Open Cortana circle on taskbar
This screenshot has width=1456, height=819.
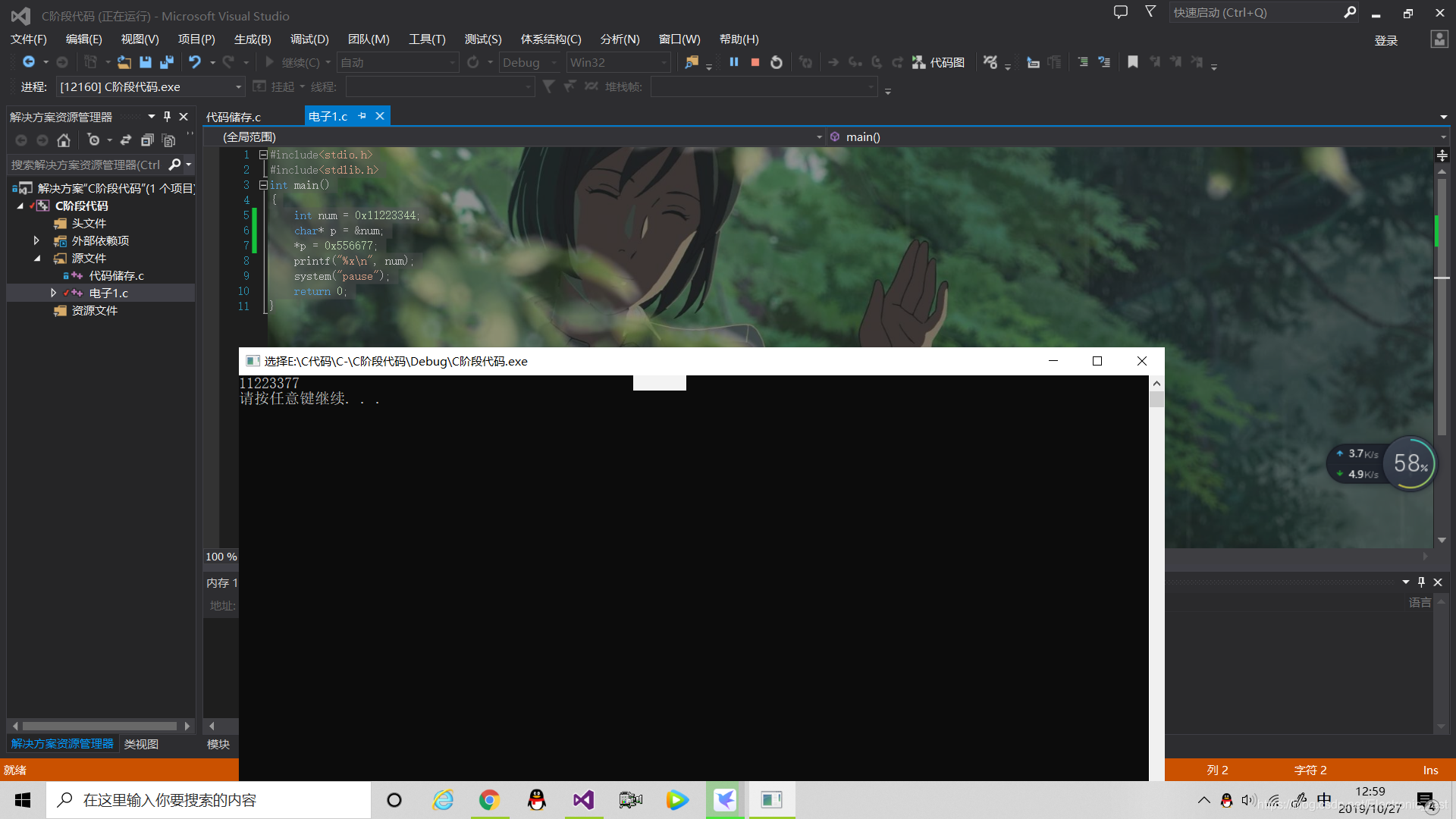tap(394, 800)
